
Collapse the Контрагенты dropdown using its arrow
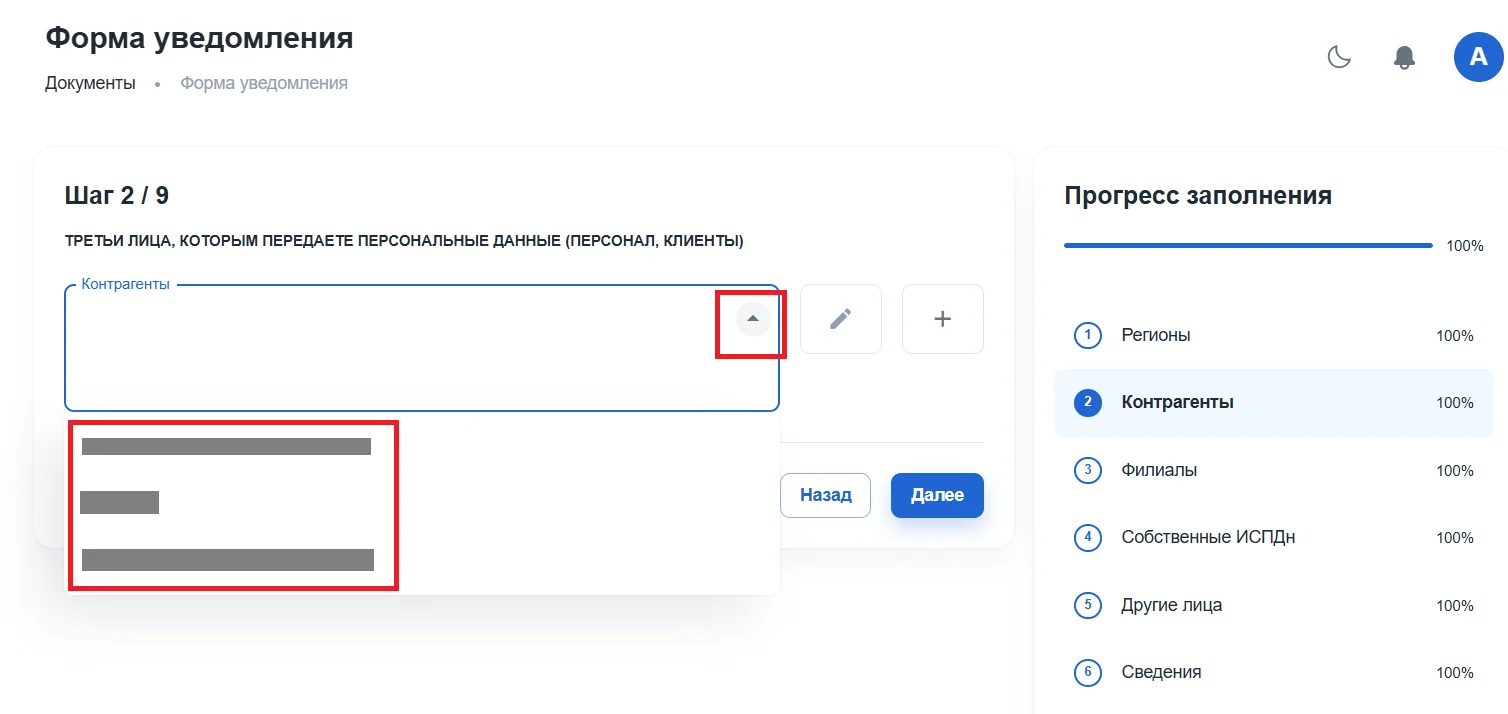tap(753, 319)
